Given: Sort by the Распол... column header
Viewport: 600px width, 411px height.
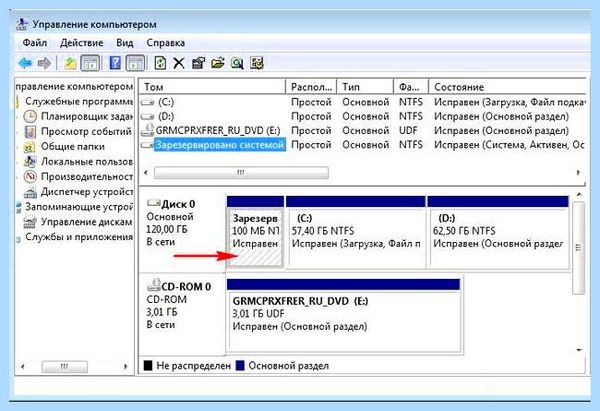Looking at the screenshot, I should [311, 87].
